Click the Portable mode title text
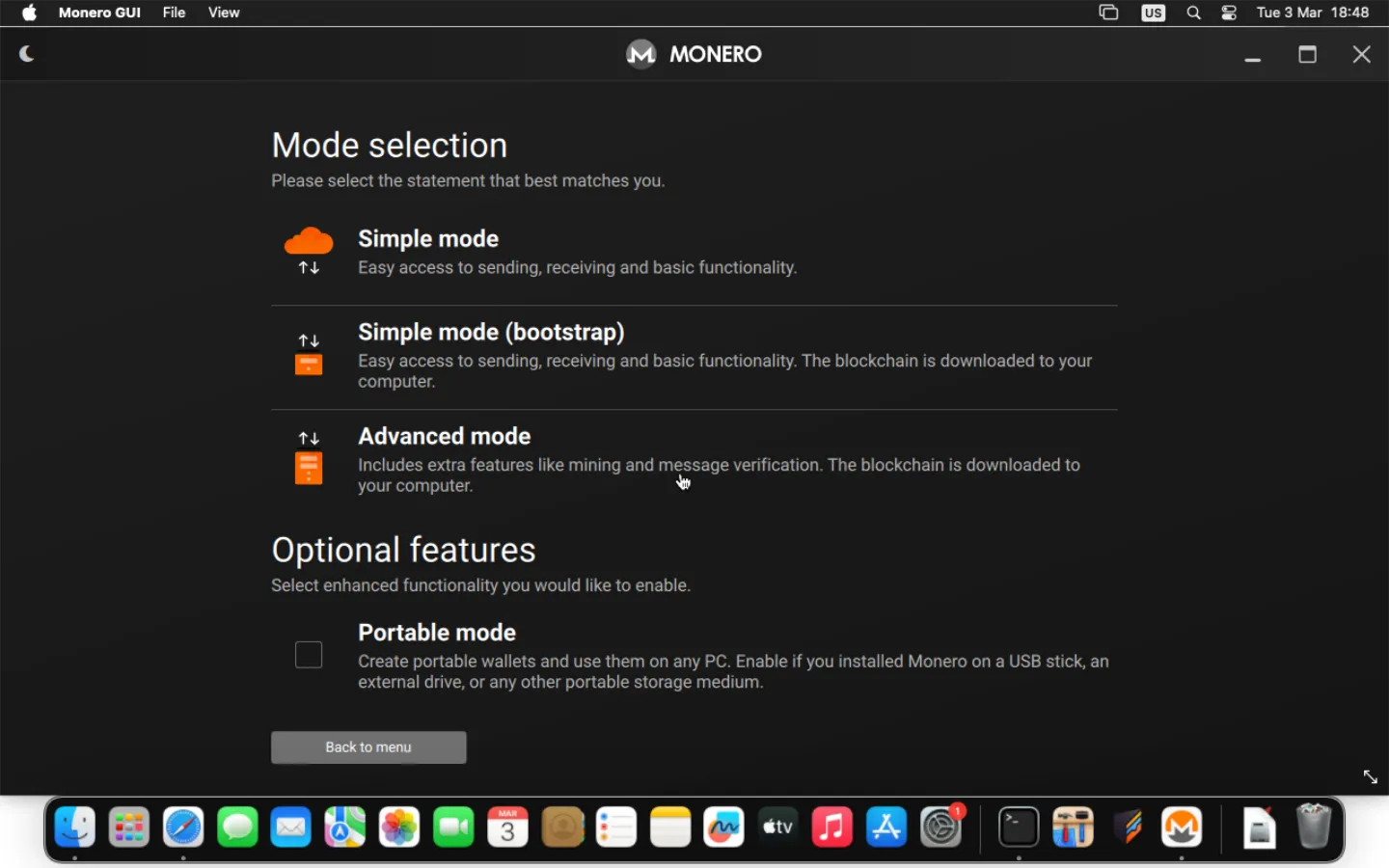Viewport: 1389px width, 868px height. click(x=437, y=633)
